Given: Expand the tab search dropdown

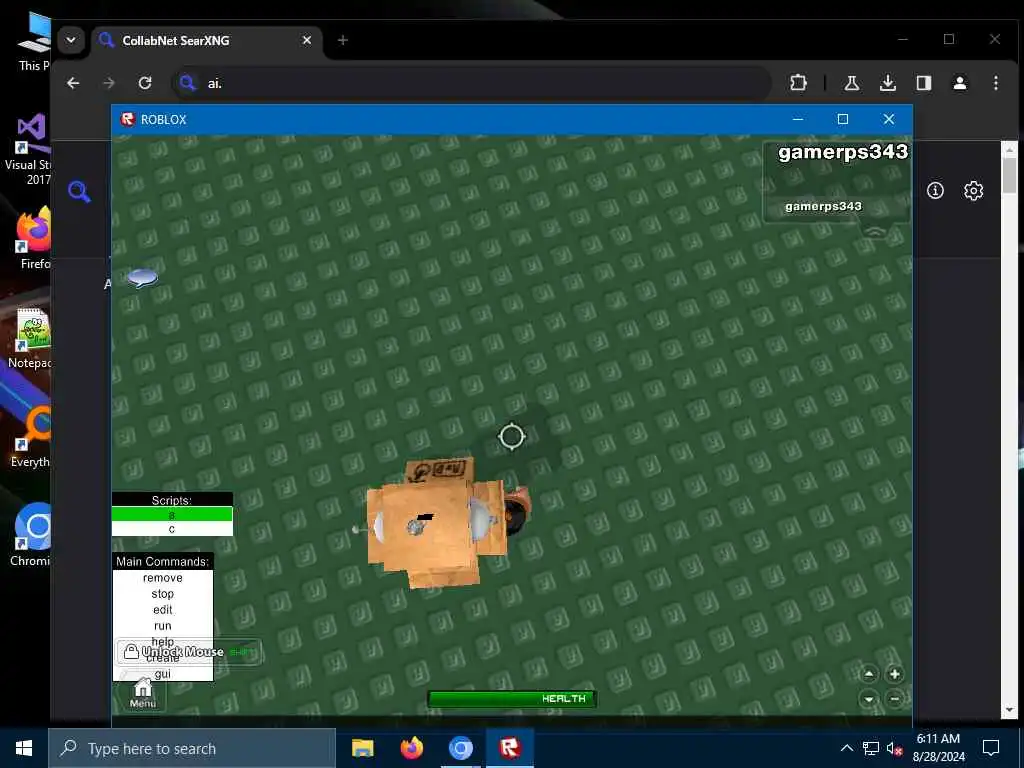Looking at the screenshot, I should coord(71,40).
